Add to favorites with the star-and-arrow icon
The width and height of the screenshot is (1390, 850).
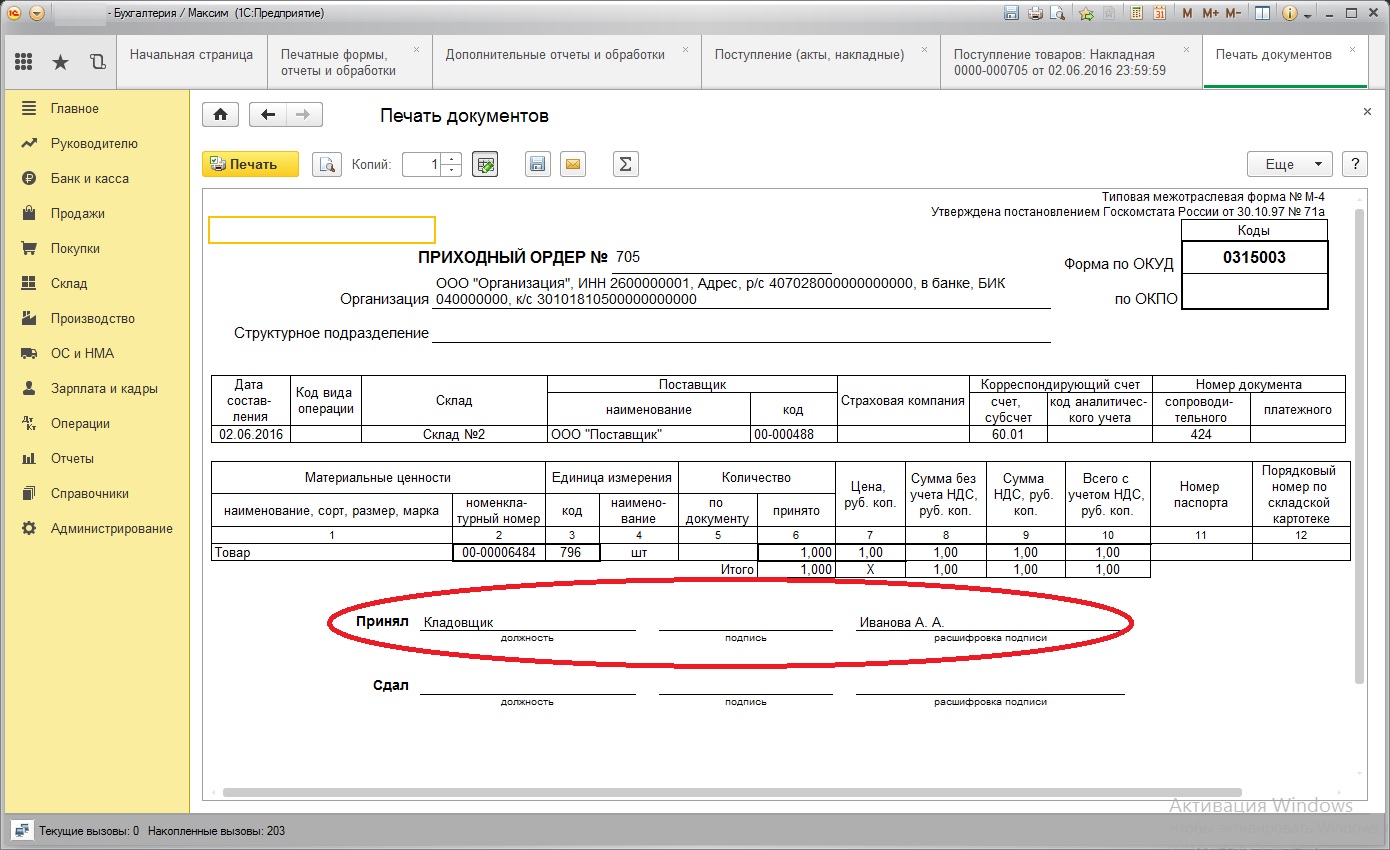[x=1087, y=13]
